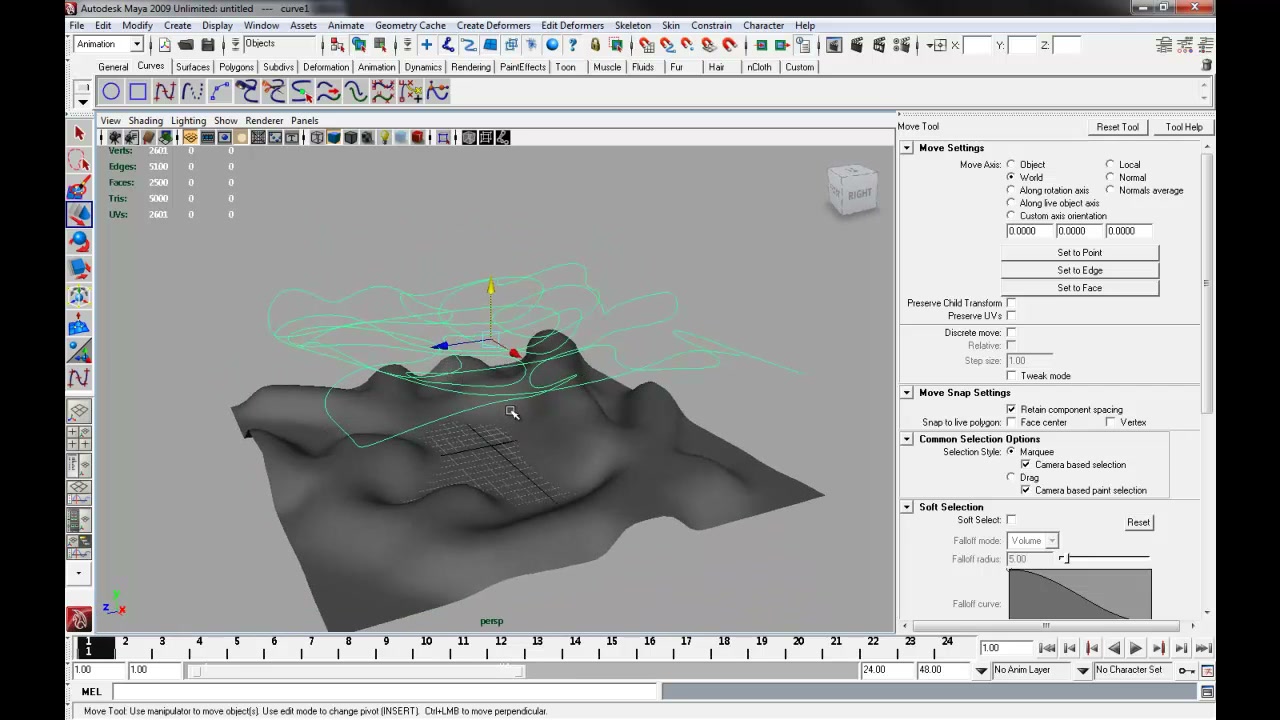Select Object move axis radio
The width and height of the screenshot is (1280, 720).
pyautogui.click(x=1011, y=165)
